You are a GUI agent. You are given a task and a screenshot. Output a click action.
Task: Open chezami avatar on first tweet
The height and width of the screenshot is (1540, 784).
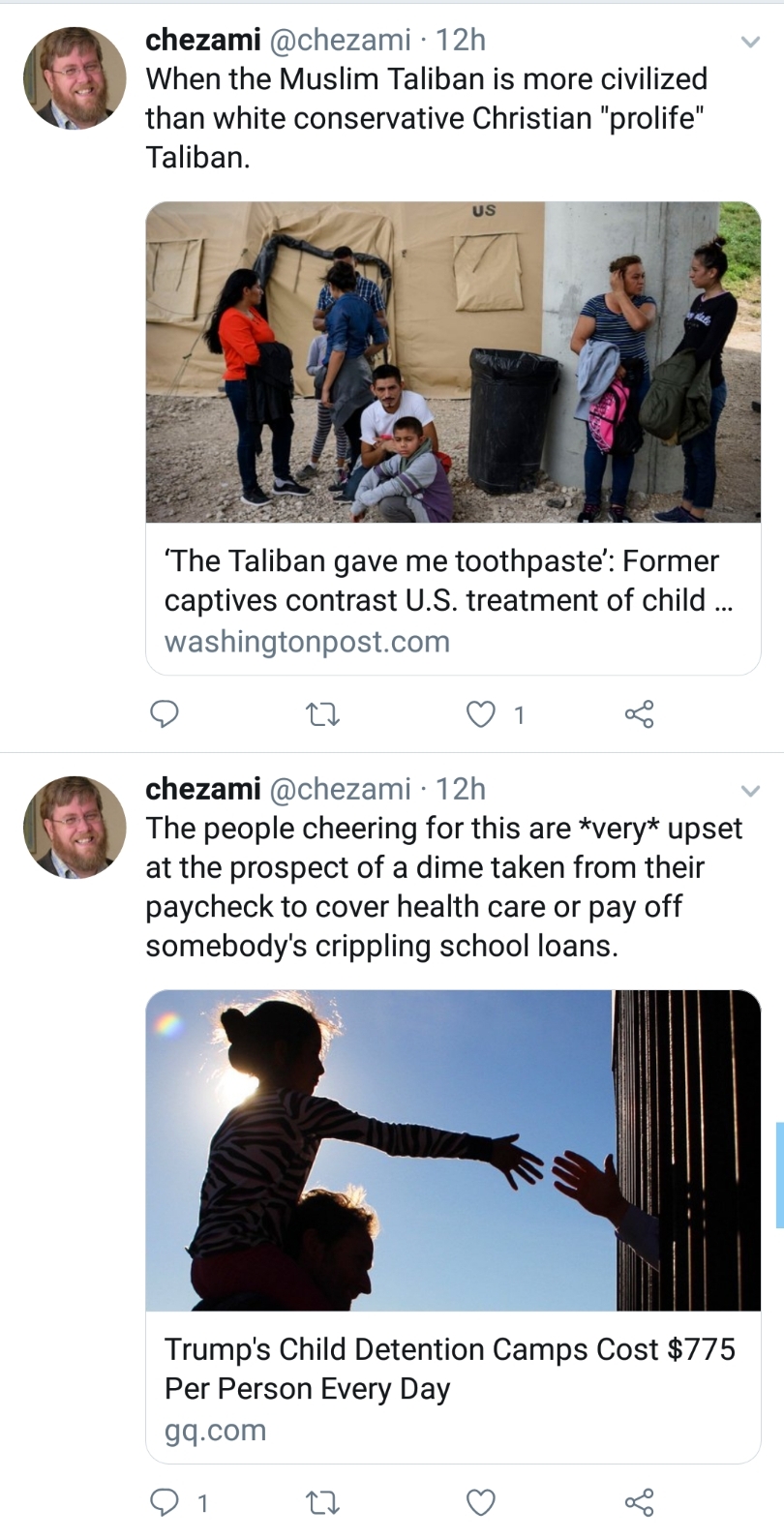click(x=75, y=77)
